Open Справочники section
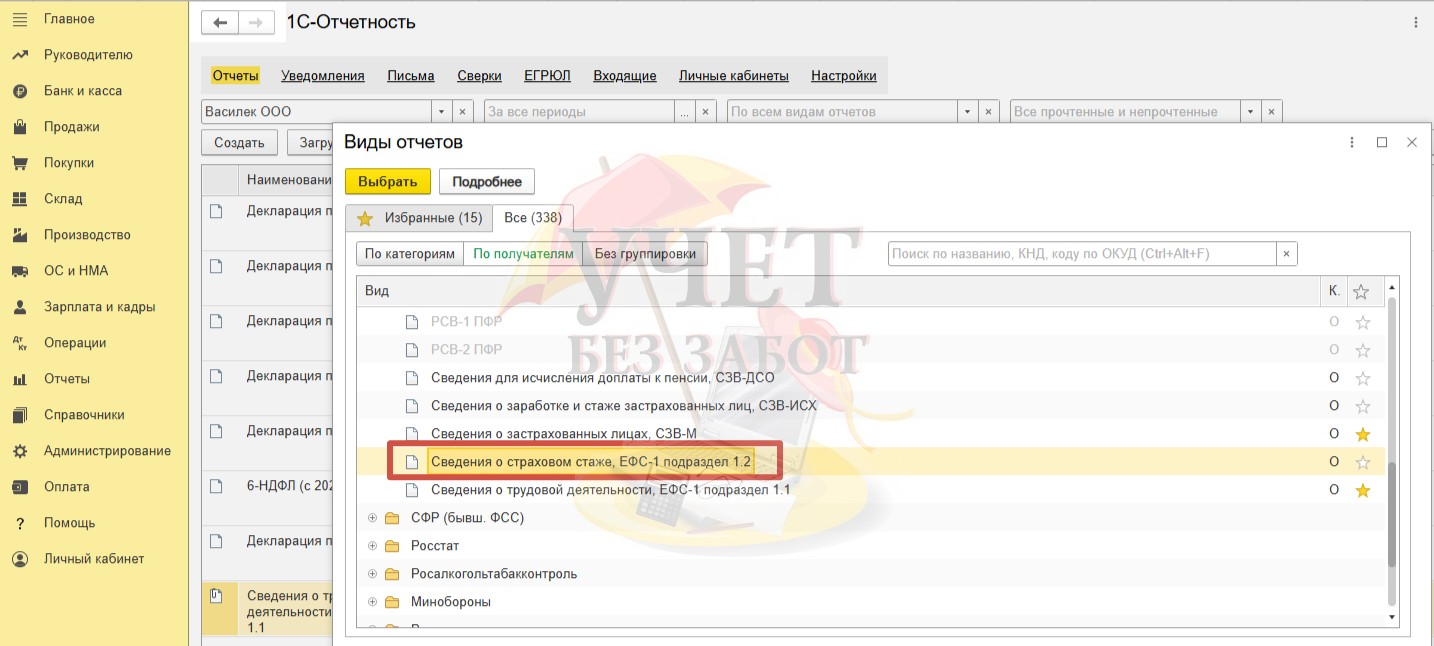1434x646 pixels. 84,415
